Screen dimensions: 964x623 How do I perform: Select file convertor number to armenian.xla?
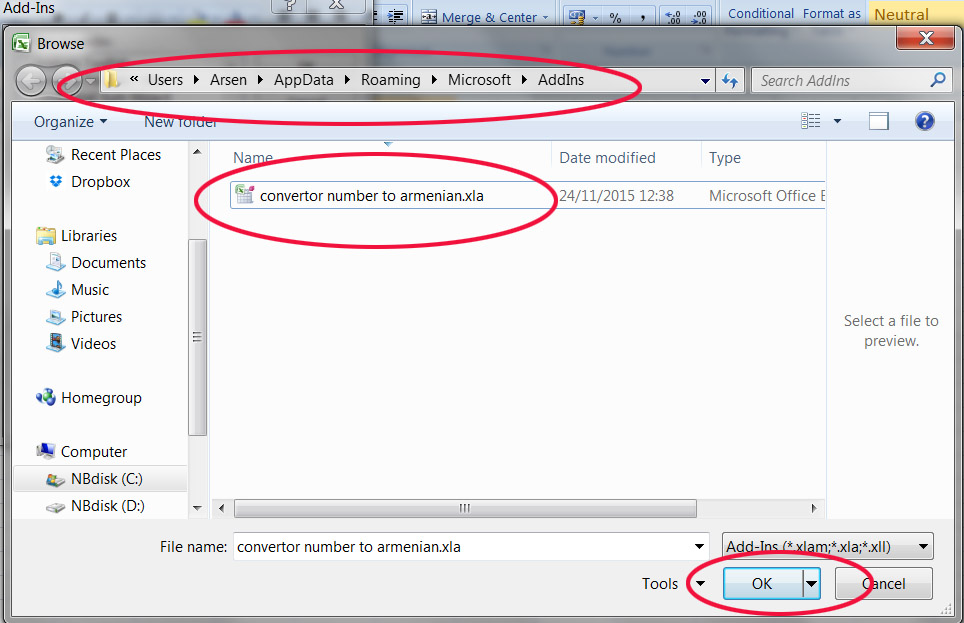pyautogui.click(x=371, y=196)
